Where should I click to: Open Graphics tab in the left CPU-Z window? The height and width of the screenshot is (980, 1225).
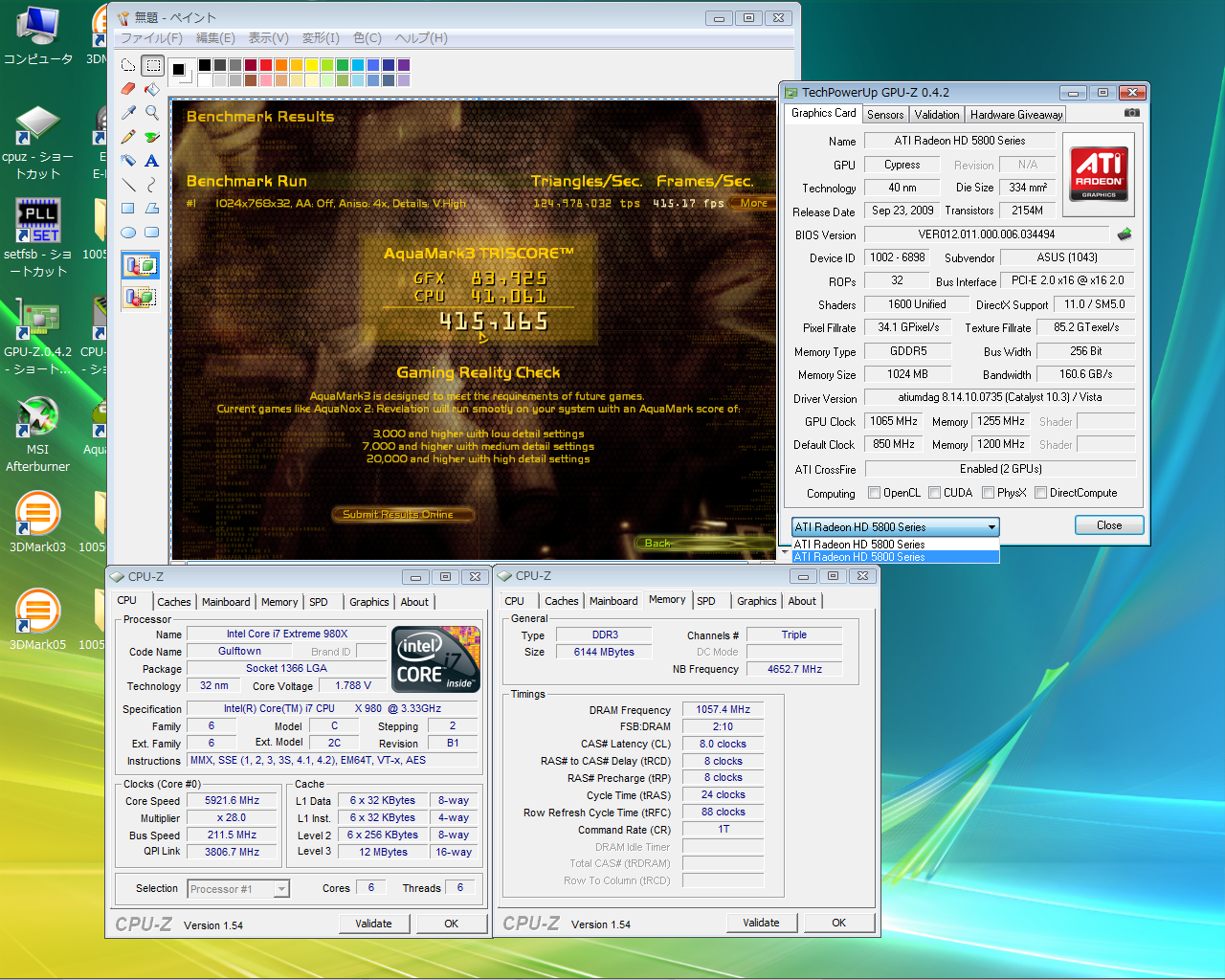tap(369, 602)
